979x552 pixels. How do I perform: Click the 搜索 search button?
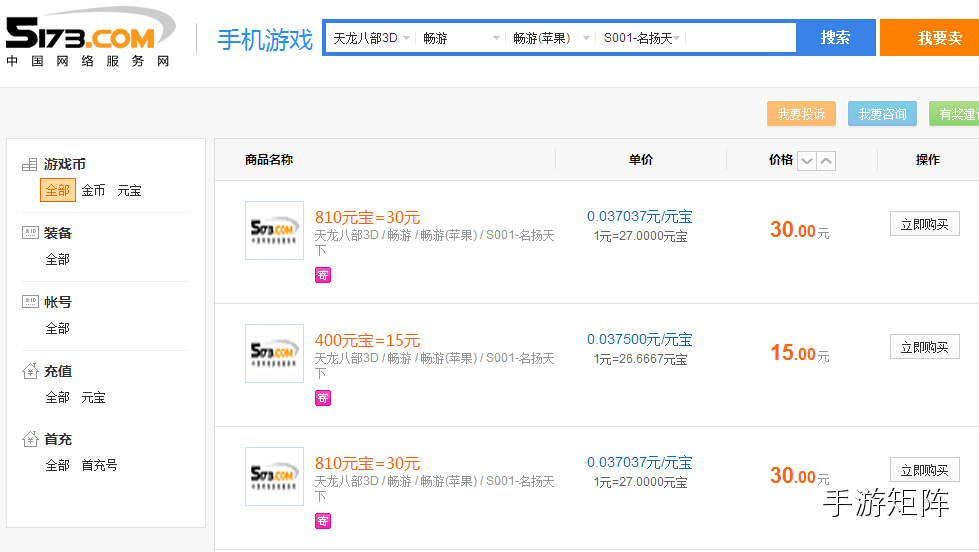coord(835,37)
